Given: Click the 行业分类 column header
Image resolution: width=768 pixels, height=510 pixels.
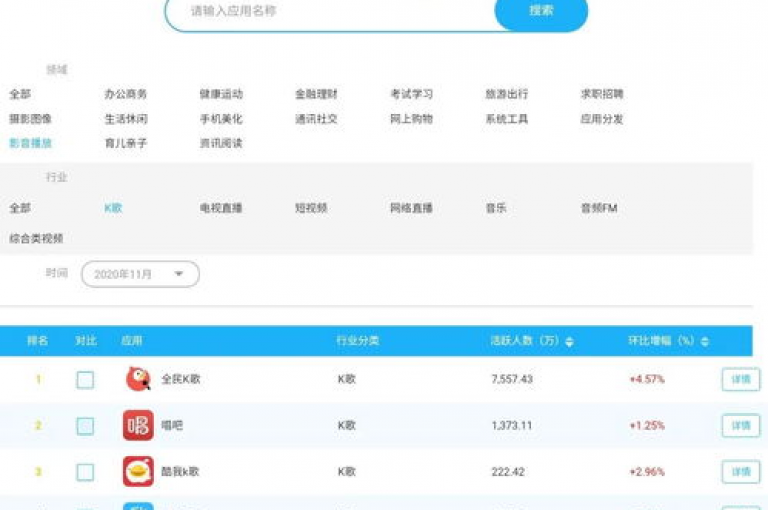Looking at the screenshot, I should [x=358, y=340].
